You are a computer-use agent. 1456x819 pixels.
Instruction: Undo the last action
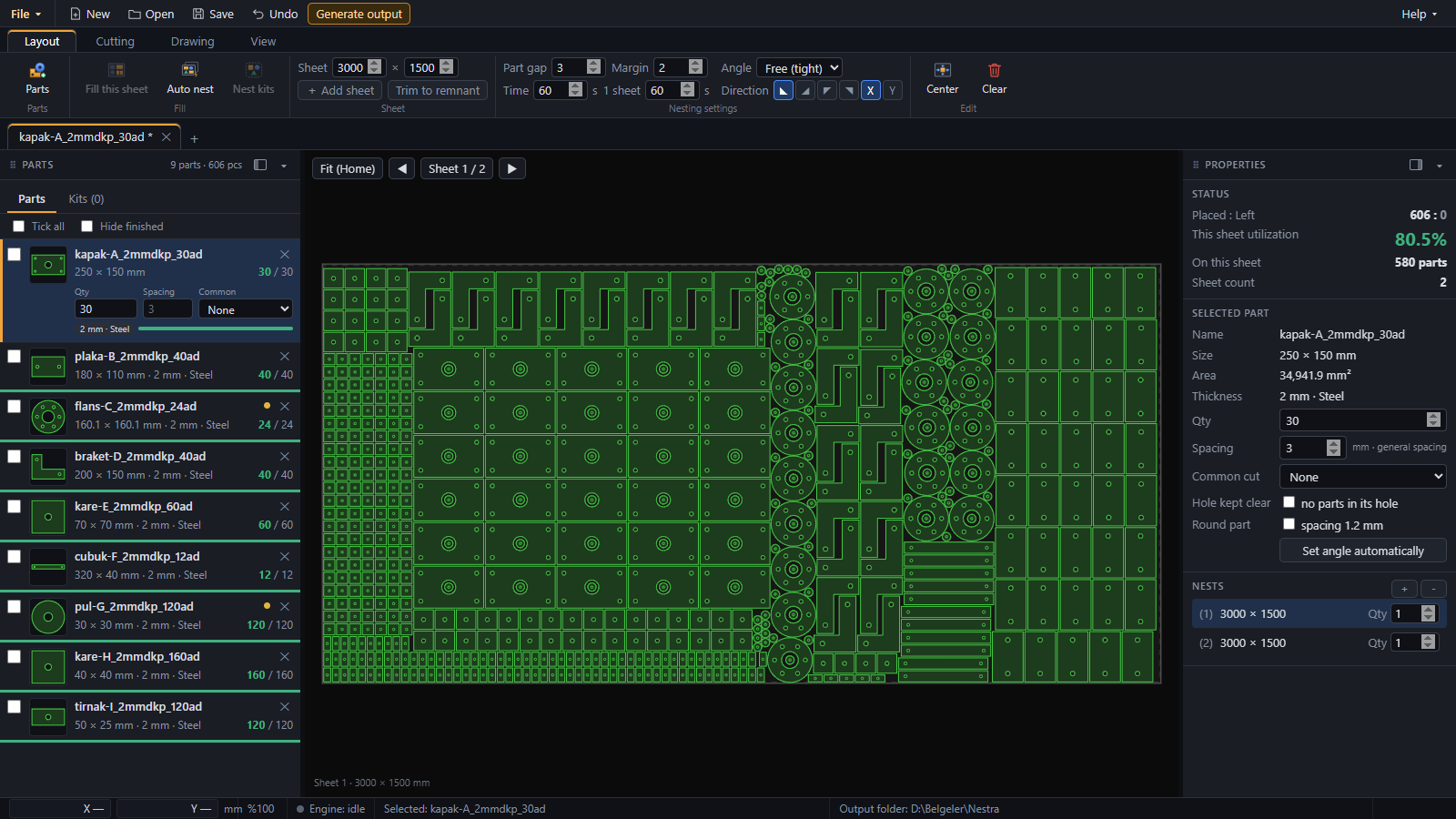click(275, 14)
